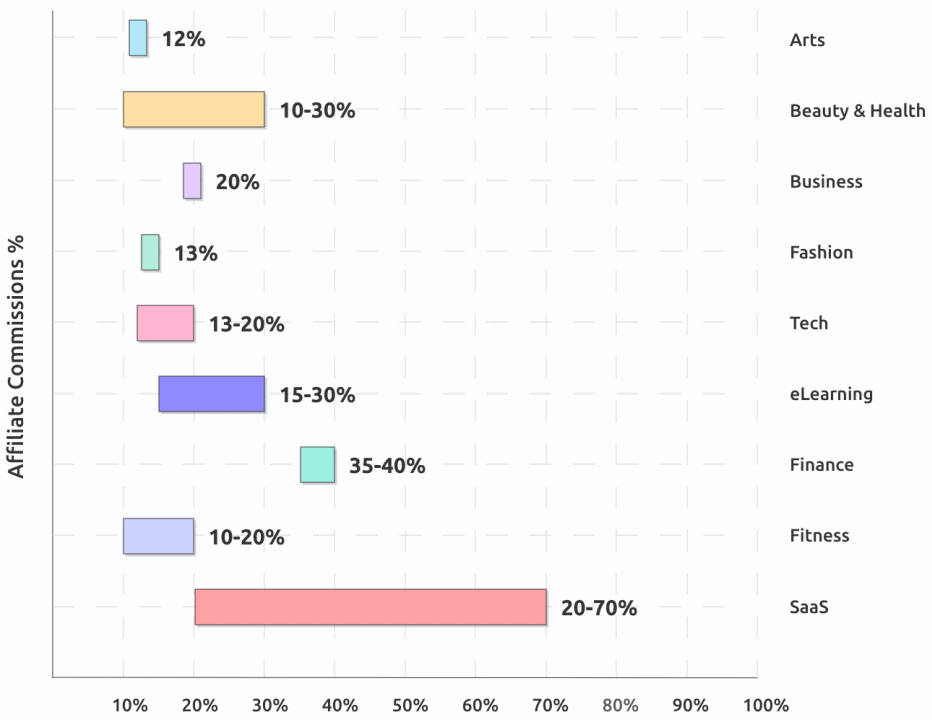Select the teal Finance bar
Image resolution: width=932 pixels, height=720 pixels.
tap(318, 465)
